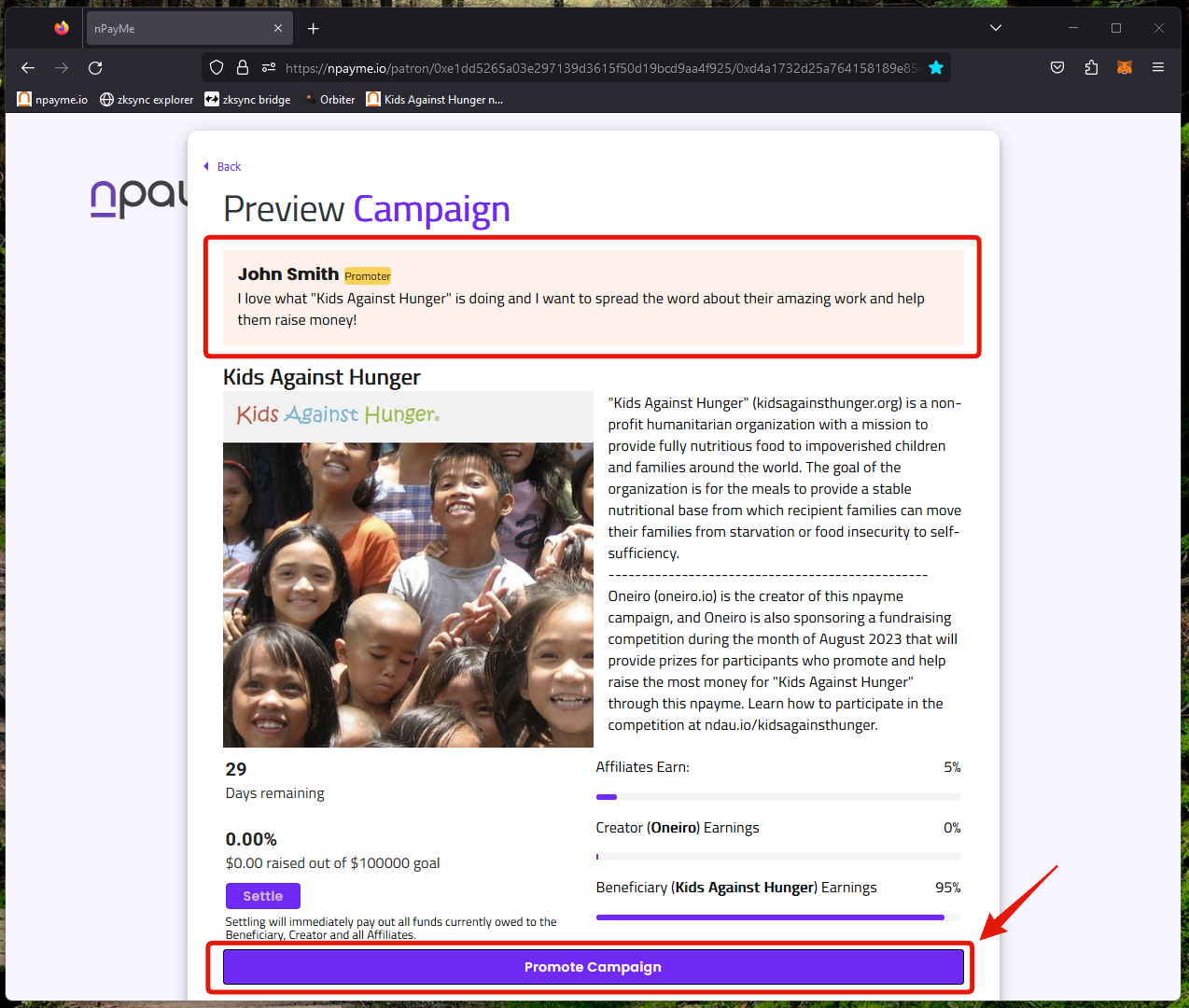
Task: Click the 0.00% raised percentage
Action: (x=251, y=839)
